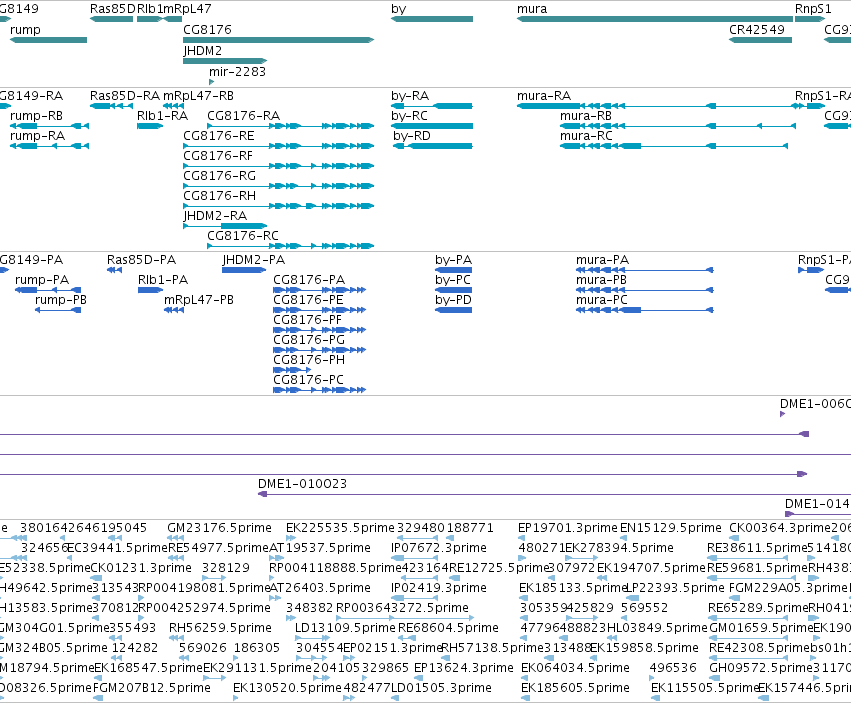Open the CG8176-PA protein label

pyautogui.click(x=309, y=280)
